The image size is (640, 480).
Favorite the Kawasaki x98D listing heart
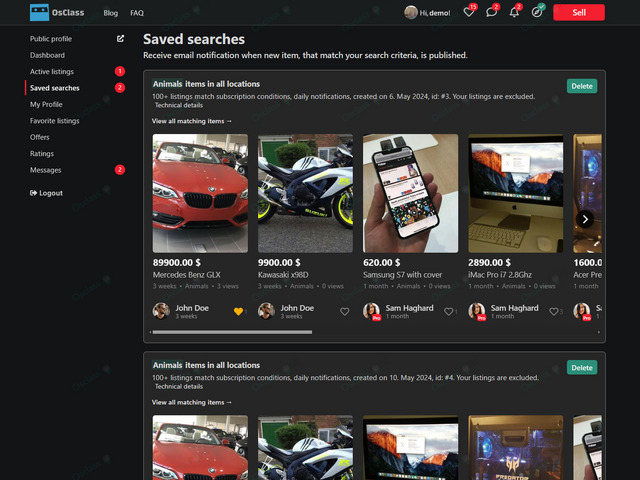344,311
